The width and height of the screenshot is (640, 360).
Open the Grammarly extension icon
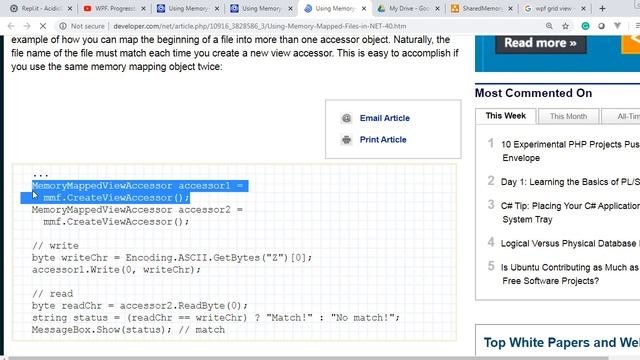585,26
